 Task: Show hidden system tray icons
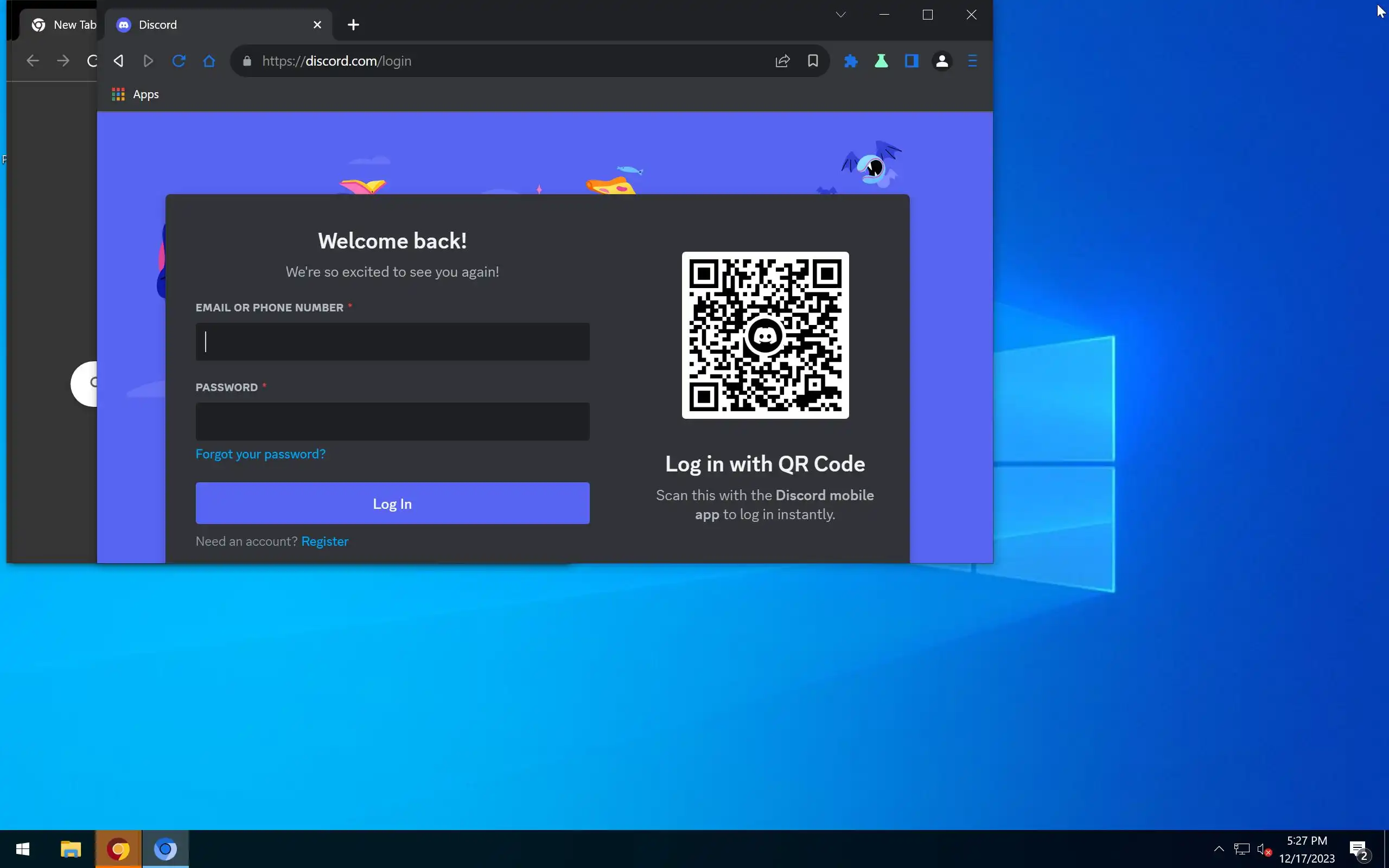point(1219,848)
